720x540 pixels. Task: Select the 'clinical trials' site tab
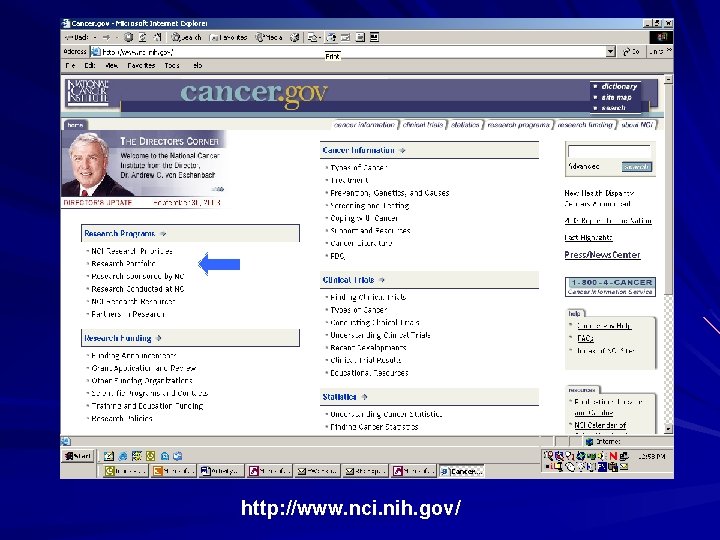click(x=423, y=125)
